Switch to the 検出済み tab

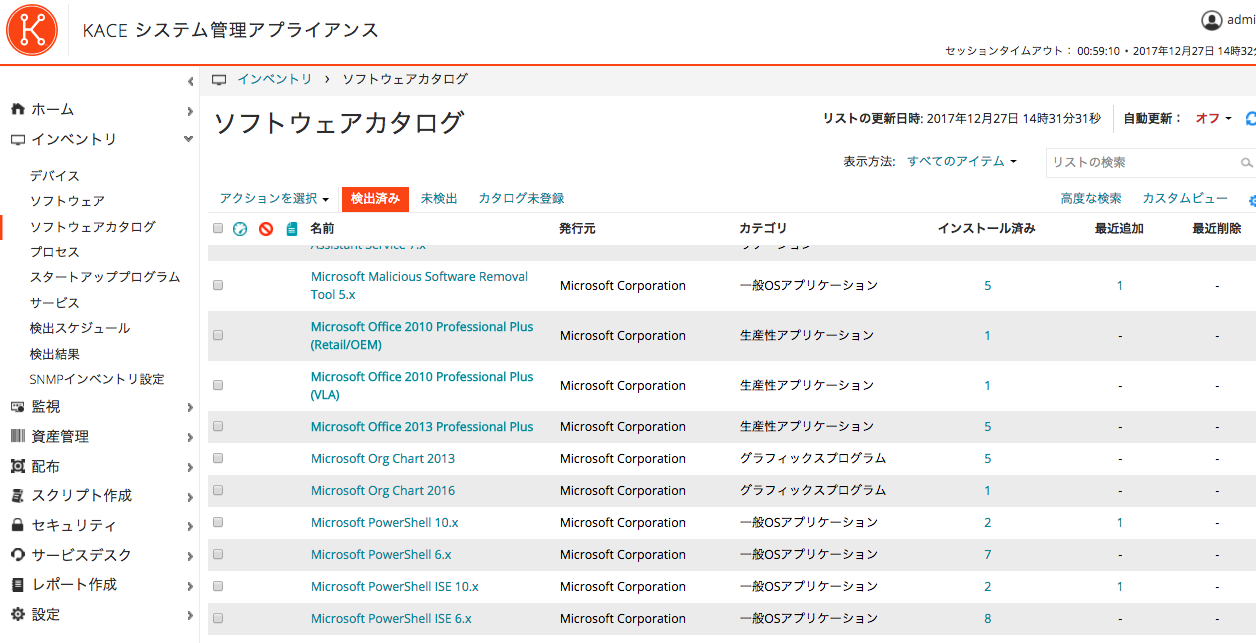[x=375, y=199]
